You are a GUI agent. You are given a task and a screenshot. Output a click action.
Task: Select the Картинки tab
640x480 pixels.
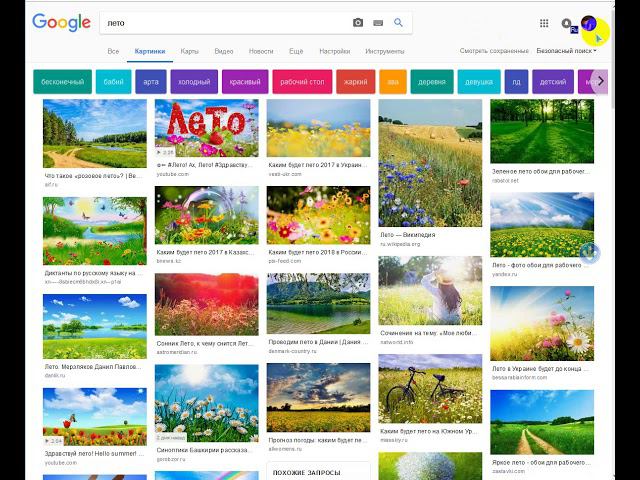tap(150, 51)
